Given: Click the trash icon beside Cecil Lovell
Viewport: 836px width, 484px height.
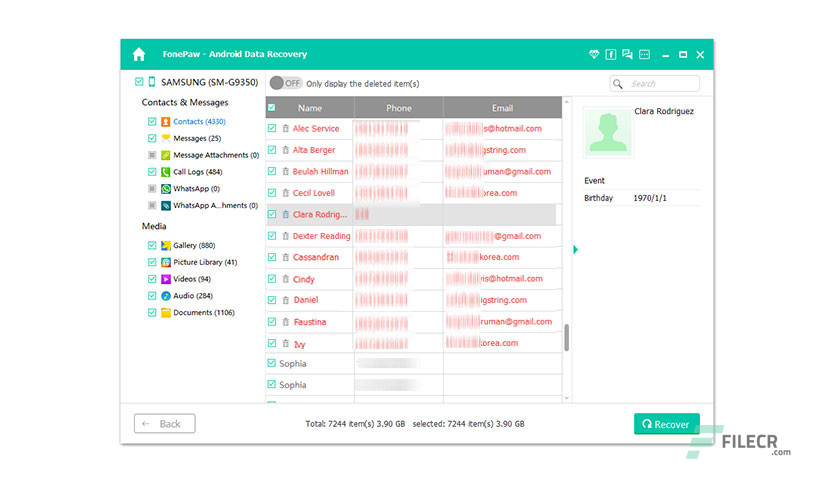Looking at the screenshot, I should coord(286,192).
